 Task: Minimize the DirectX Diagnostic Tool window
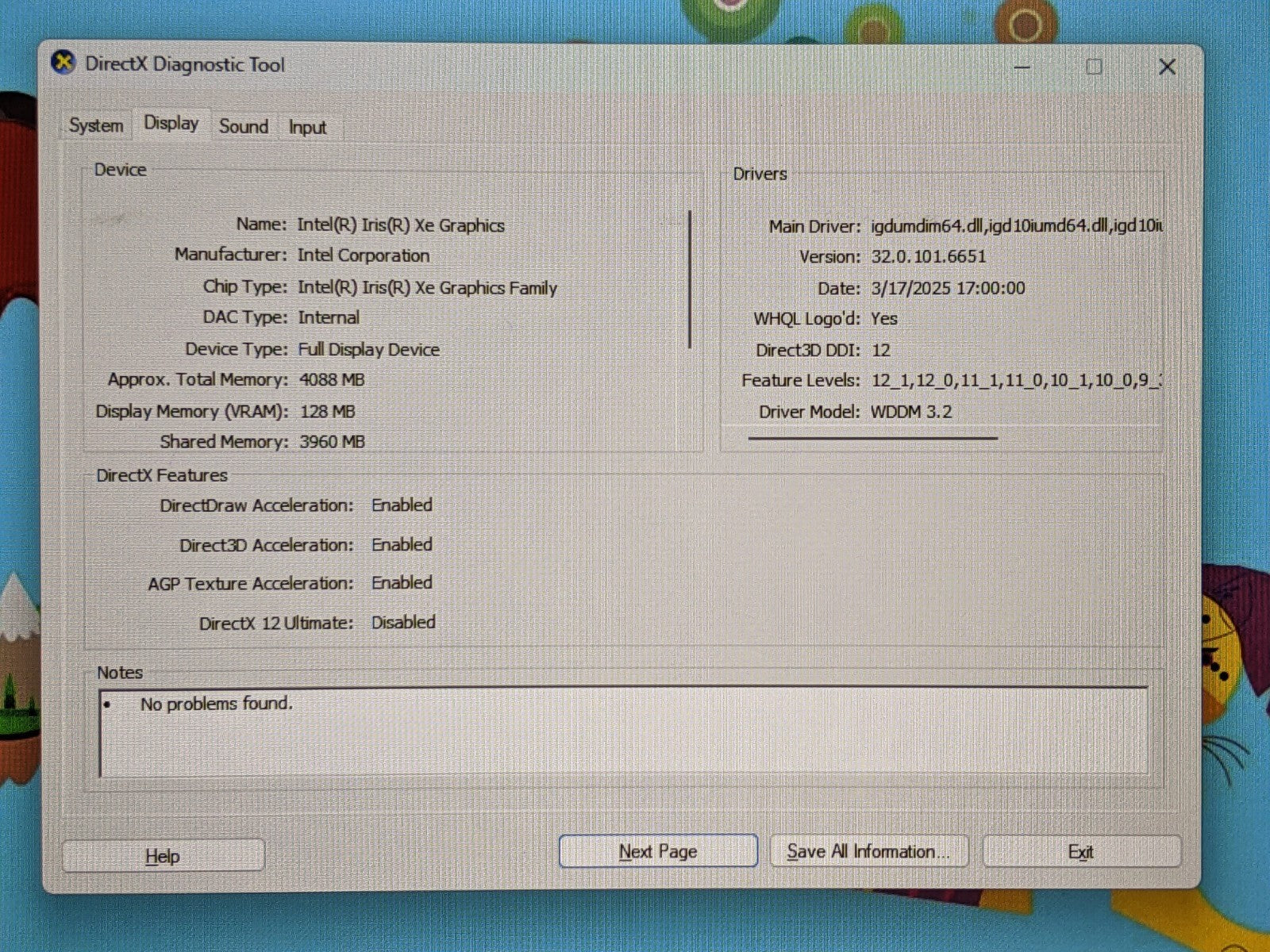tap(1022, 67)
